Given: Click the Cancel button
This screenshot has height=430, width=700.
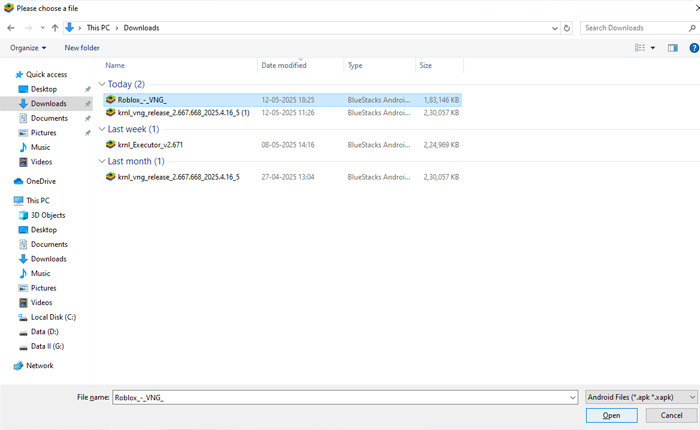Looking at the screenshot, I should (x=671, y=415).
